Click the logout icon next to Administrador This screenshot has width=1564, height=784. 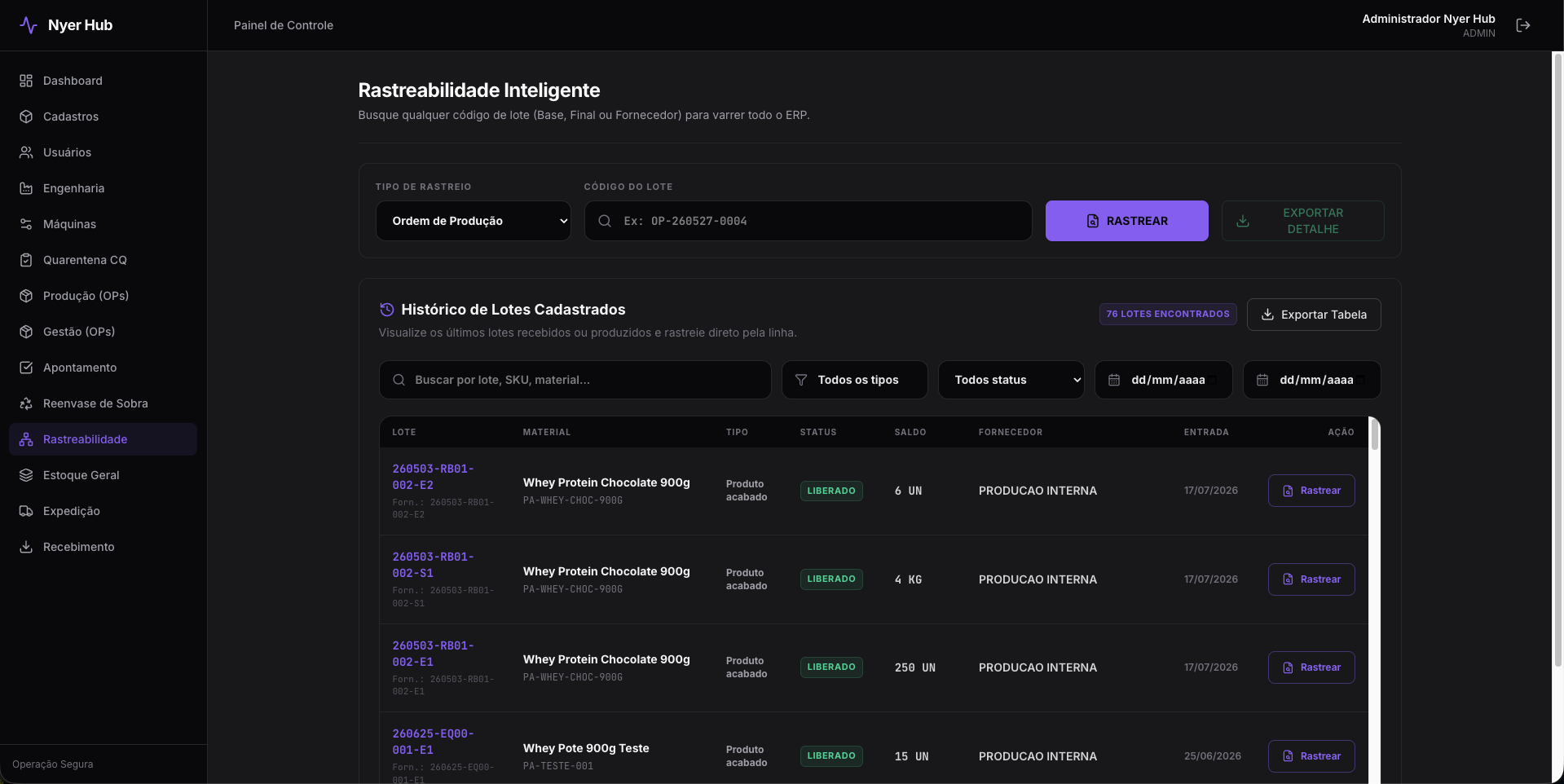[x=1522, y=25]
